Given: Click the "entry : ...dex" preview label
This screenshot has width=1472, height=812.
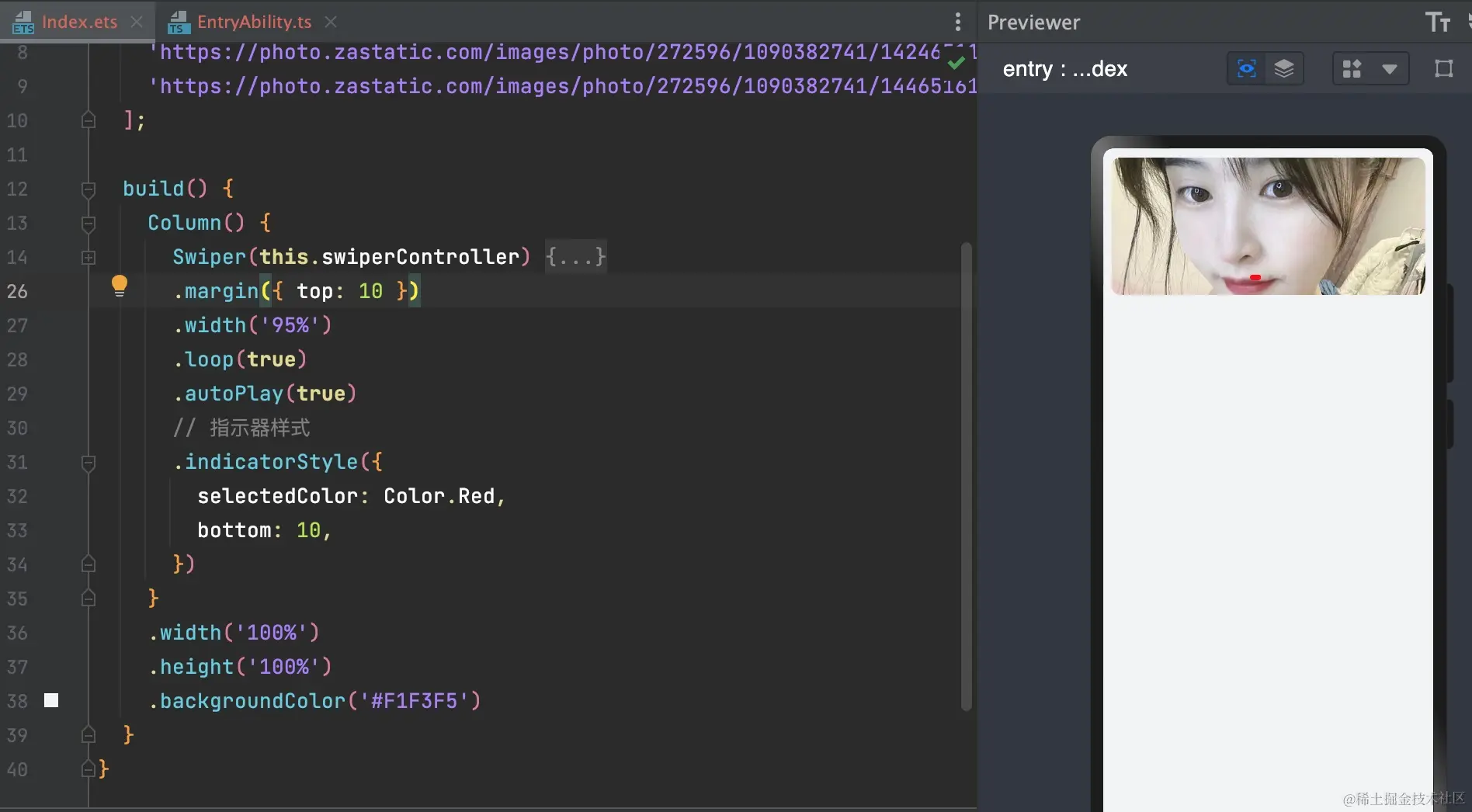Looking at the screenshot, I should point(1064,68).
